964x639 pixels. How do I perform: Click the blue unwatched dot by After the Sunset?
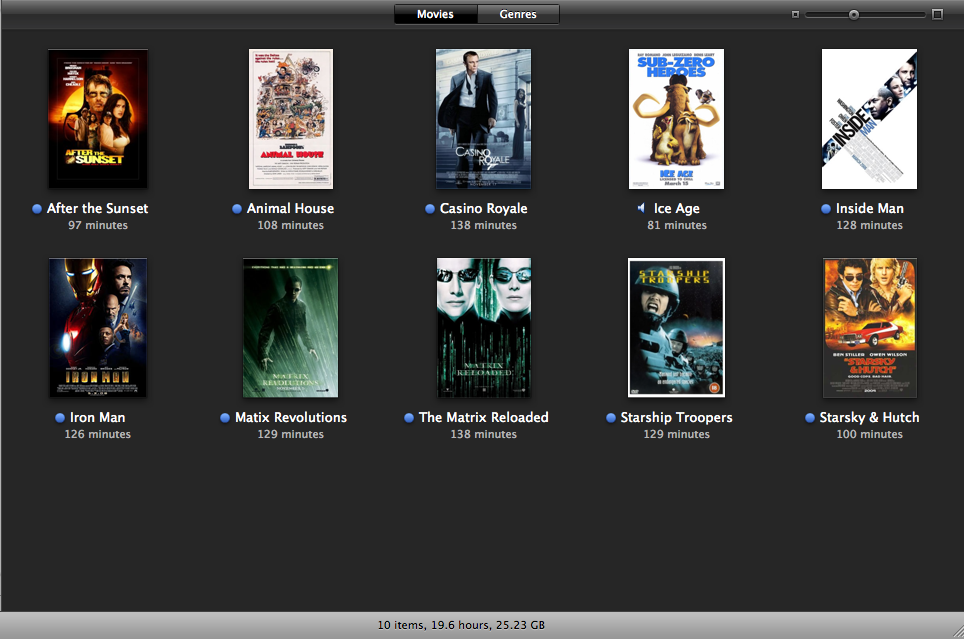coord(37,209)
